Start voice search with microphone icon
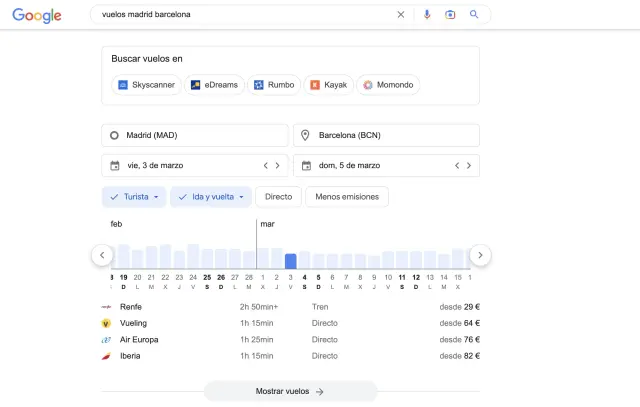 (x=427, y=15)
